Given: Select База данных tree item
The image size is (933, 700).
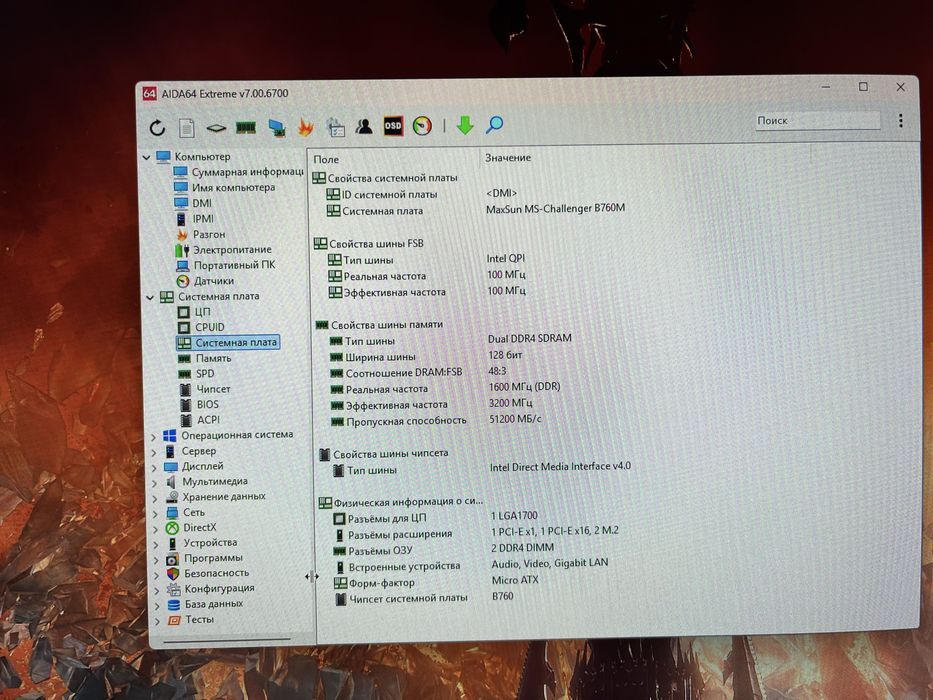Looking at the screenshot, I should pyautogui.click(x=206, y=604).
